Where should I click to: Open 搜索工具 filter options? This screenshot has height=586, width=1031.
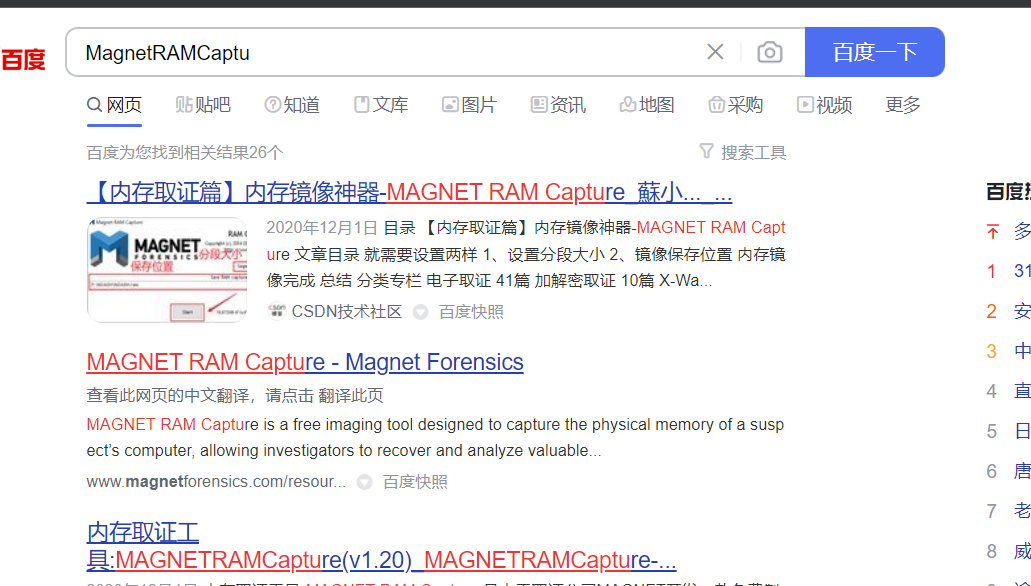click(x=754, y=153)
